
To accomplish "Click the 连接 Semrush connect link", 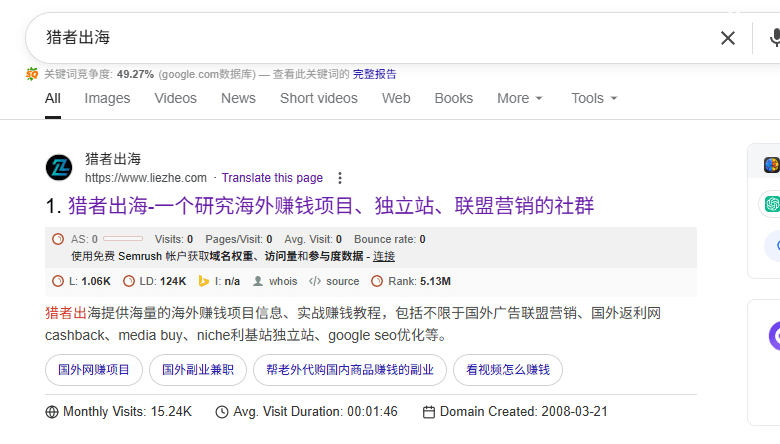I will click(384, 257).
